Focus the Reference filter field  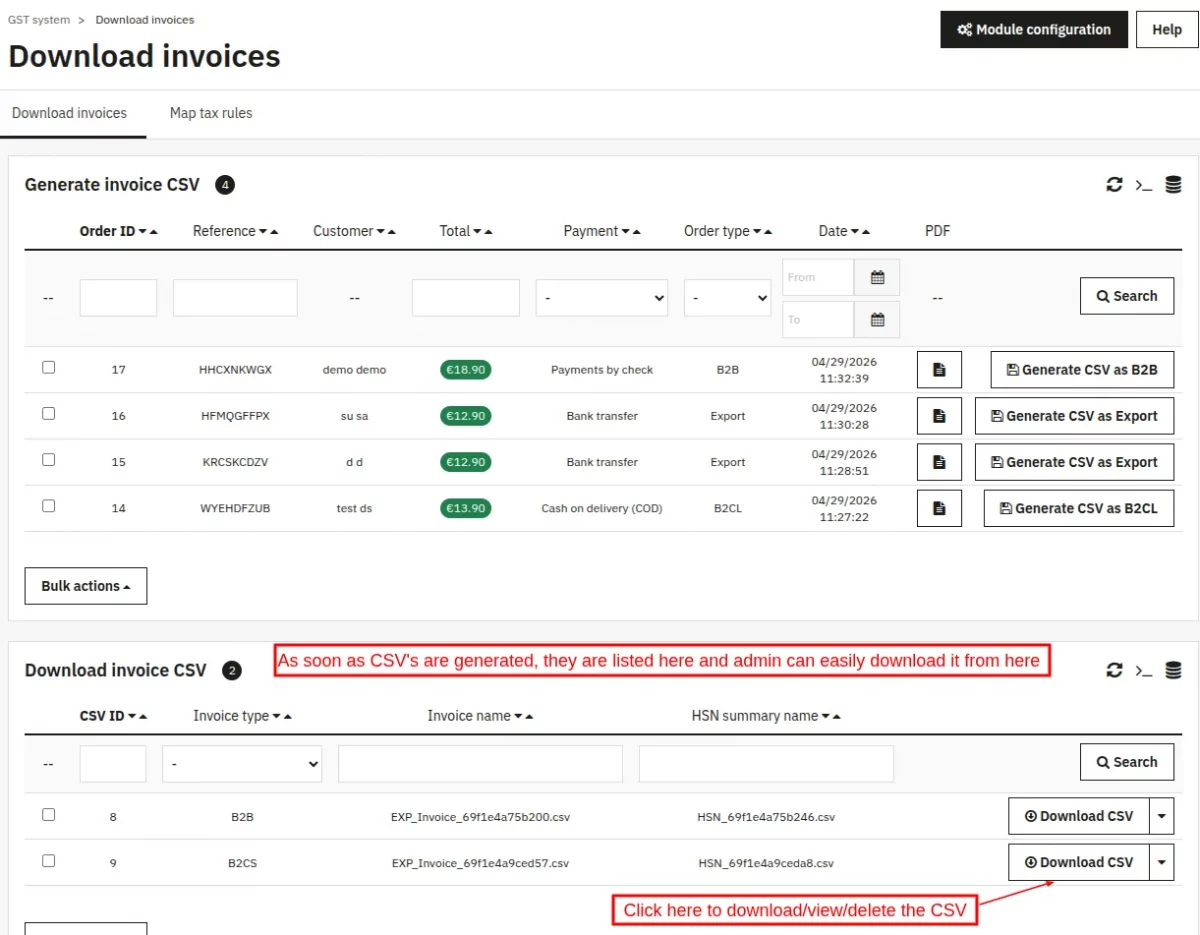[x=235, y=298]
